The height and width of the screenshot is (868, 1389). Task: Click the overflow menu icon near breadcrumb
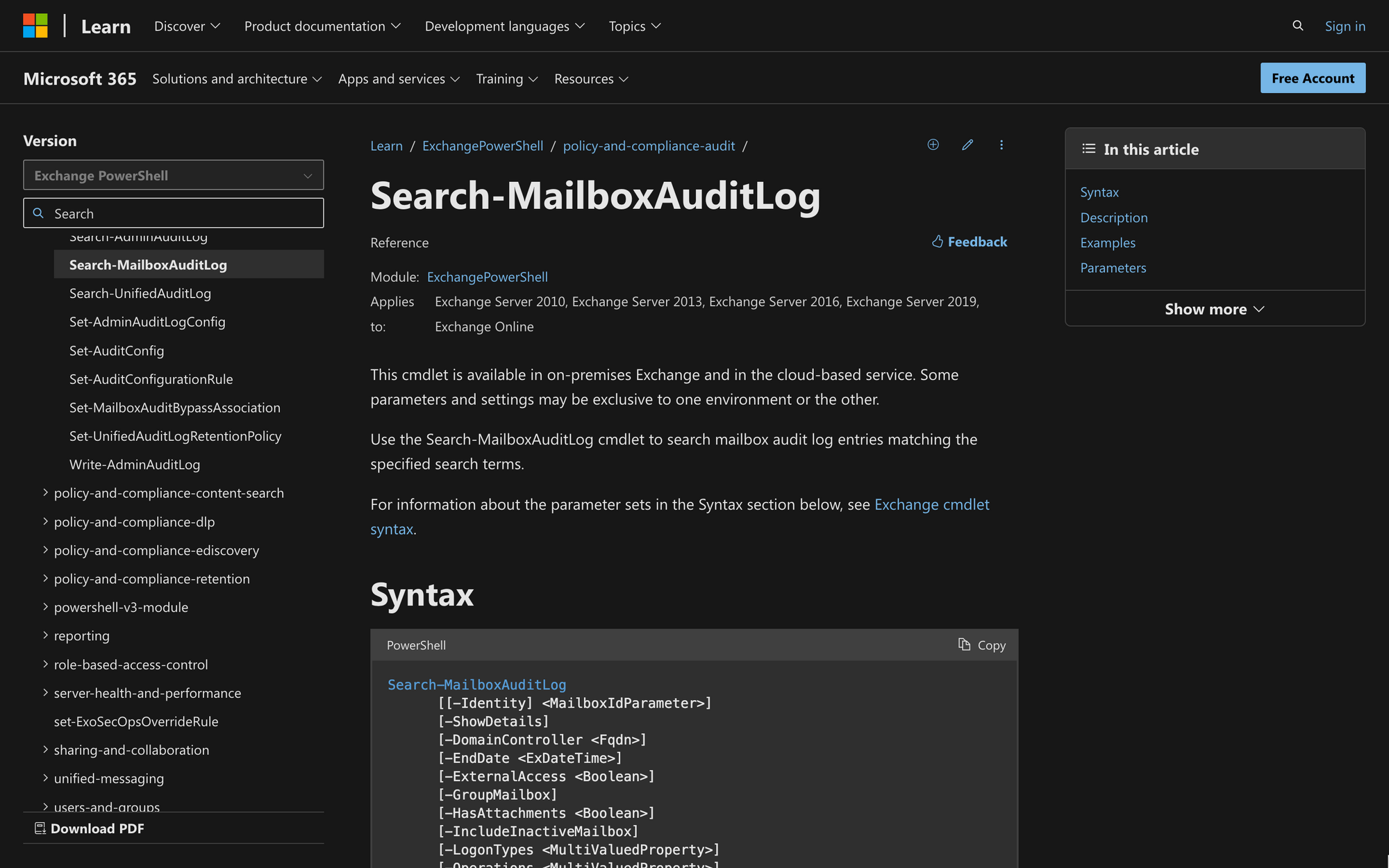point(1001,145)
